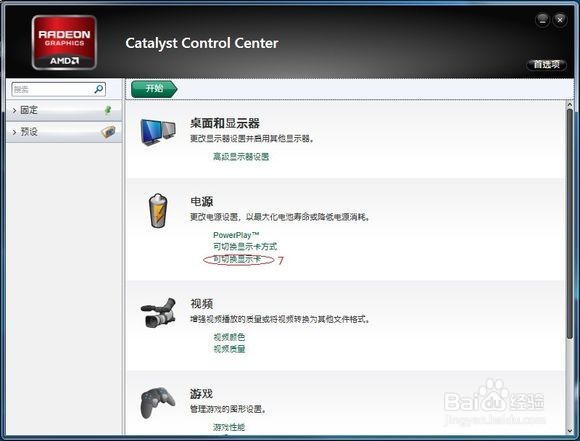Open the PowerPlay™ link
Viewport: 580px width, 441px height.
236,235
